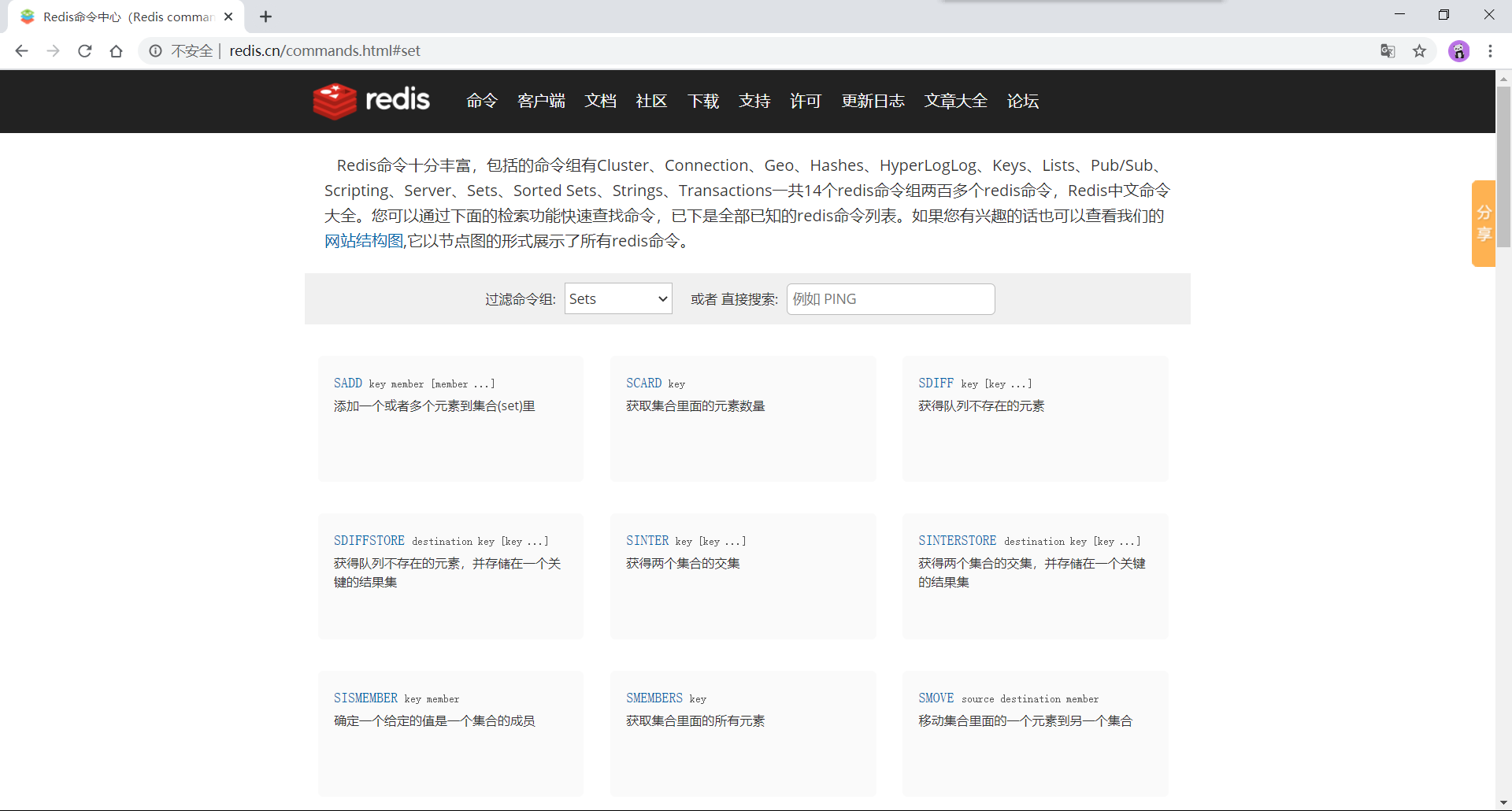Open the Chrome profile avatar
The width and height of the screenshot is (1512, 811).
(x=1458, y=51)
